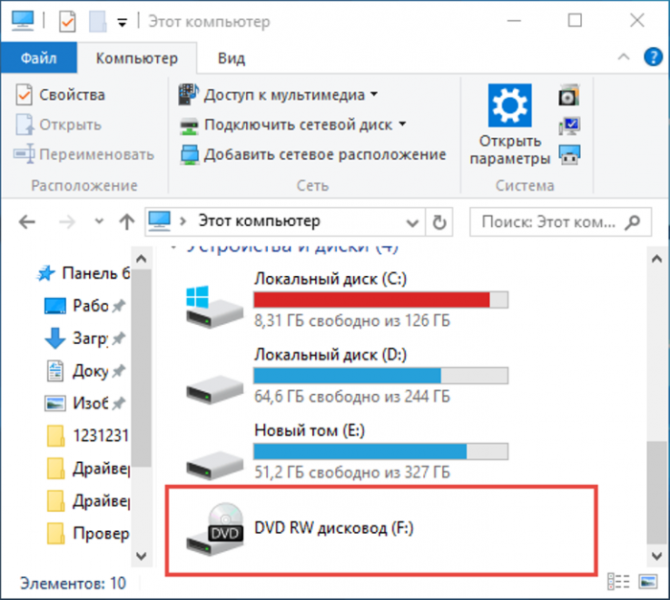Click the computer management icon in Система group

click(569, 155)
